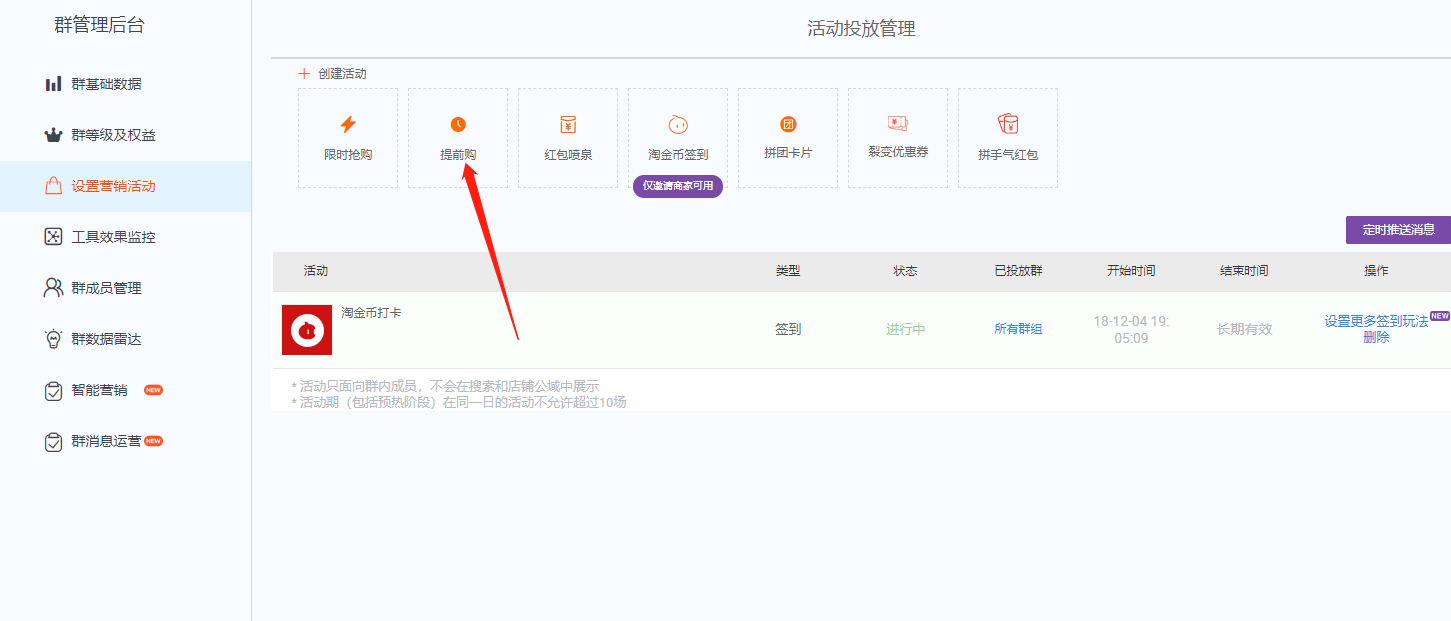This screenshot has width=1451, height=621.
Task: Click the 拼手气红包 card label
Action: [x=1008, y=155]
